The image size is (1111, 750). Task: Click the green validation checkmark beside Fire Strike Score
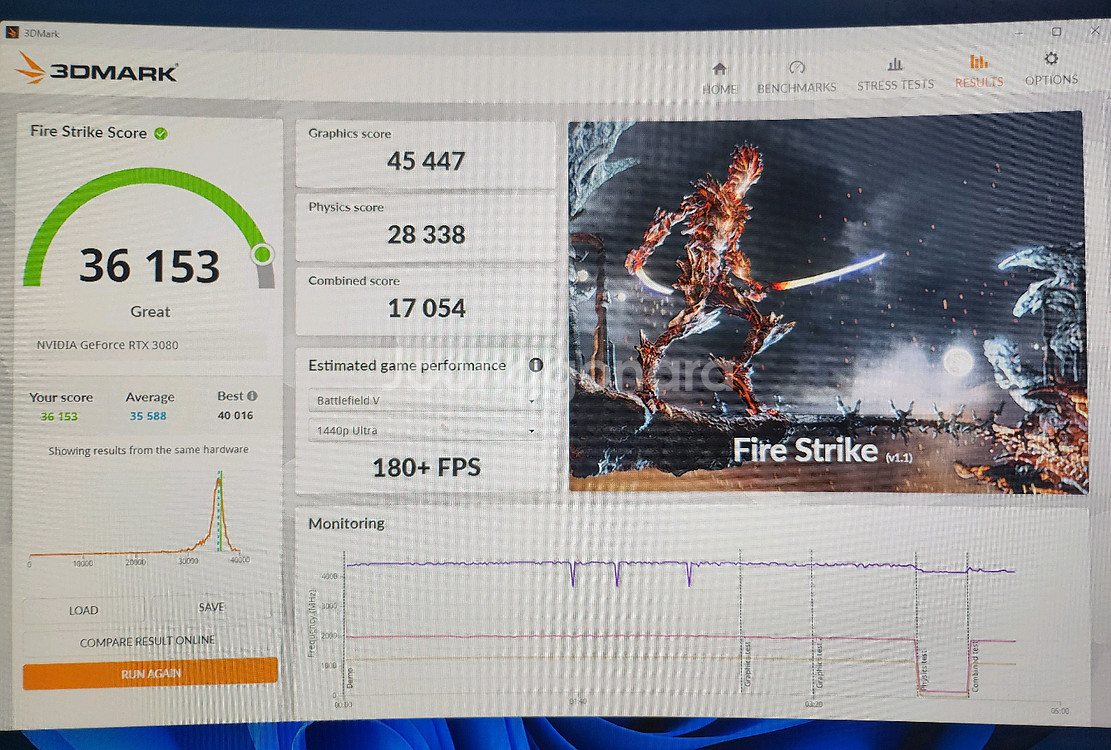(161, 133)
